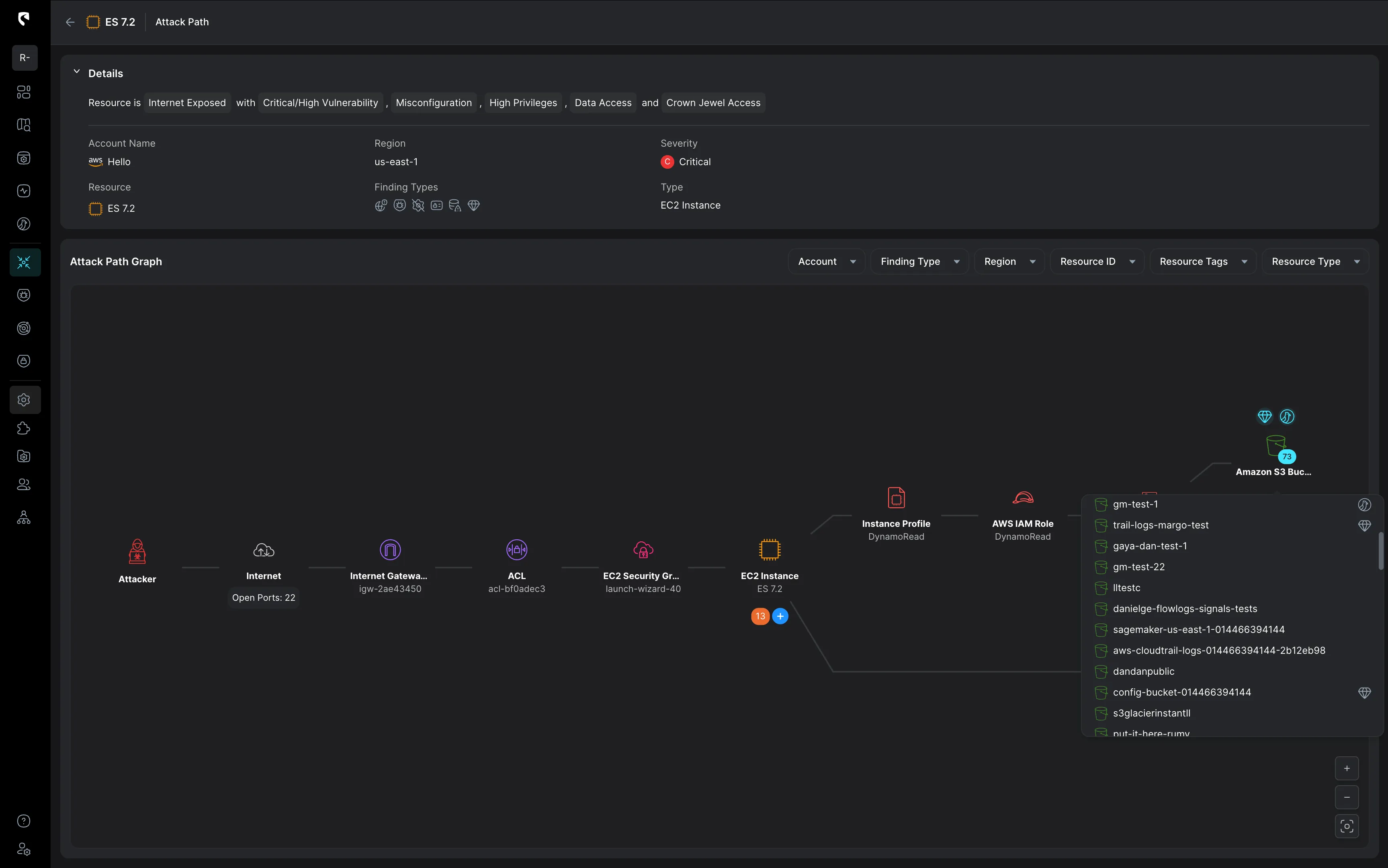1388x868 pixels.
Task: Open the Finding Type filter dropdown
Action: [919, 261]
